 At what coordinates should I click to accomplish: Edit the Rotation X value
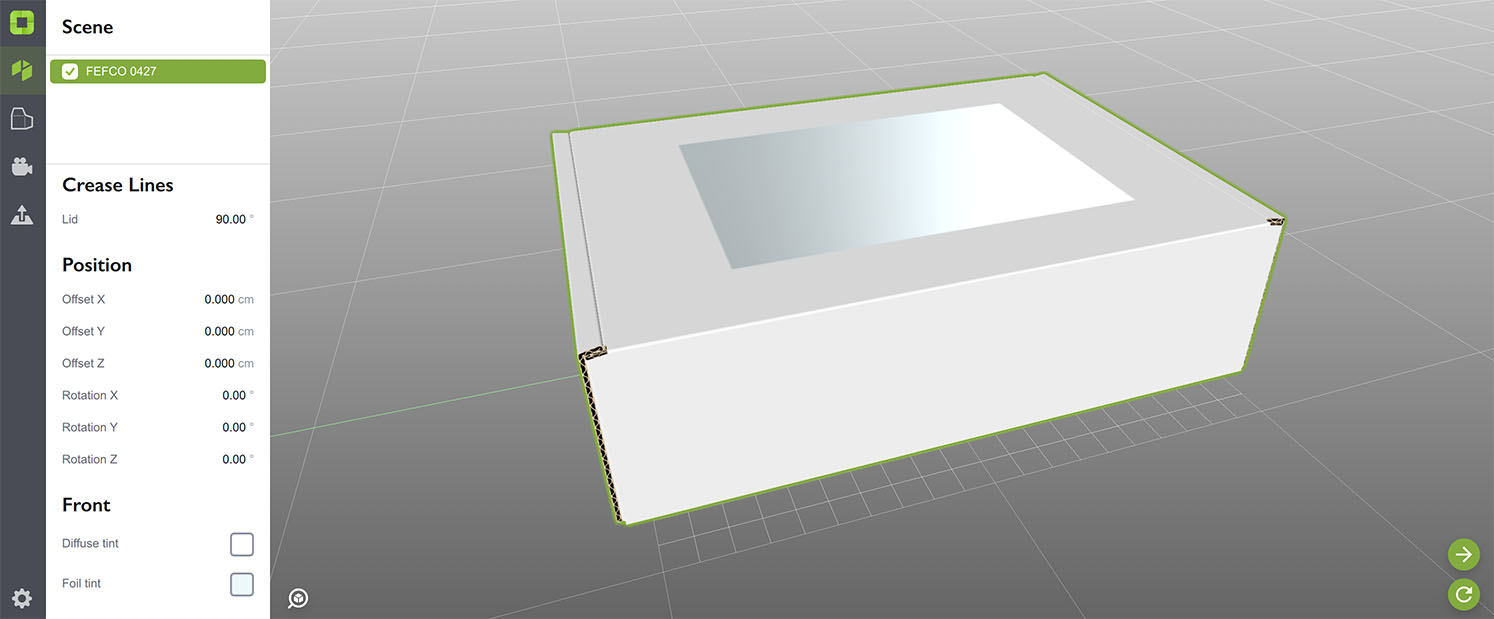click(233, 395)
